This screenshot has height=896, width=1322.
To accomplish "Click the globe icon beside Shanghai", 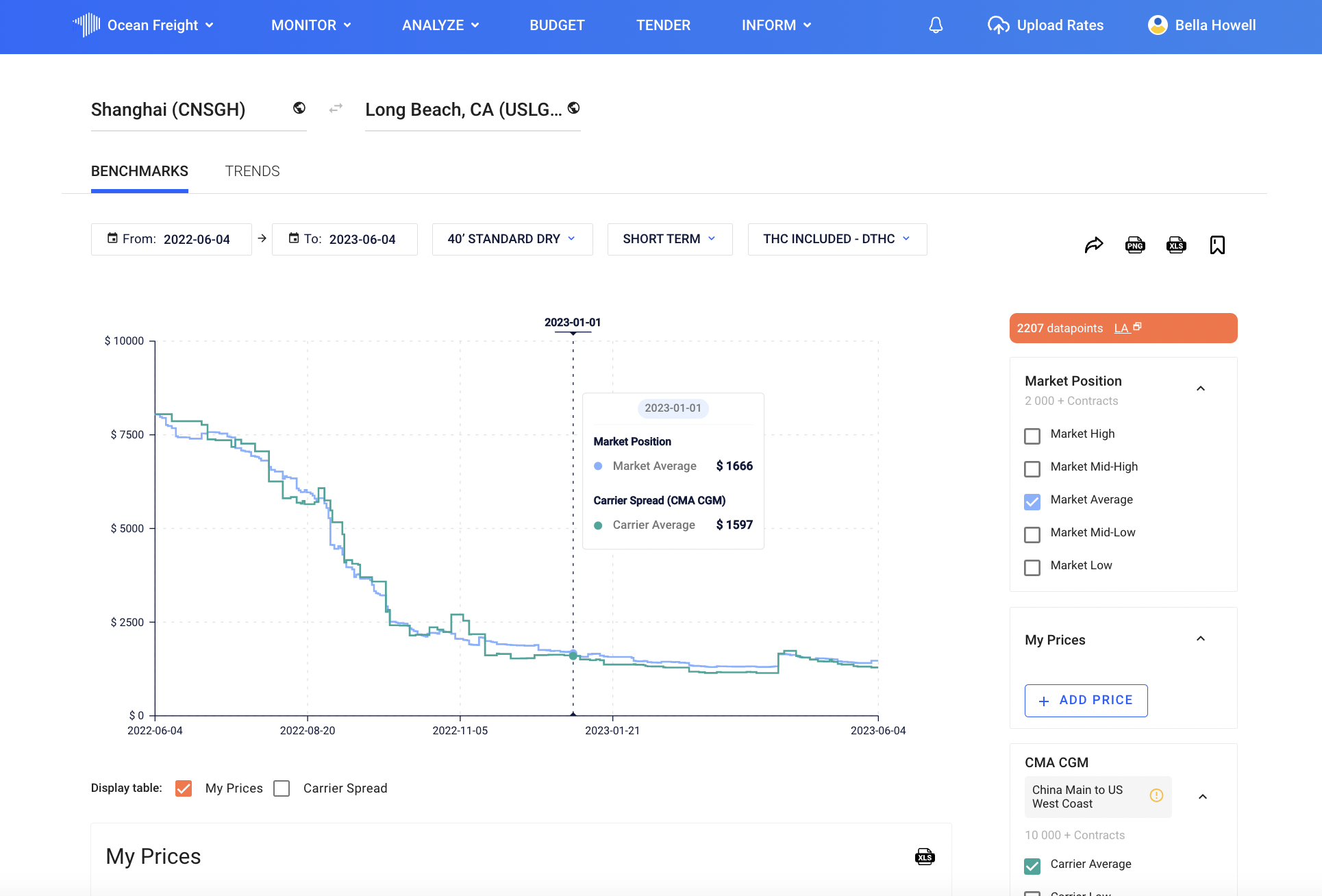I will 299,108.
